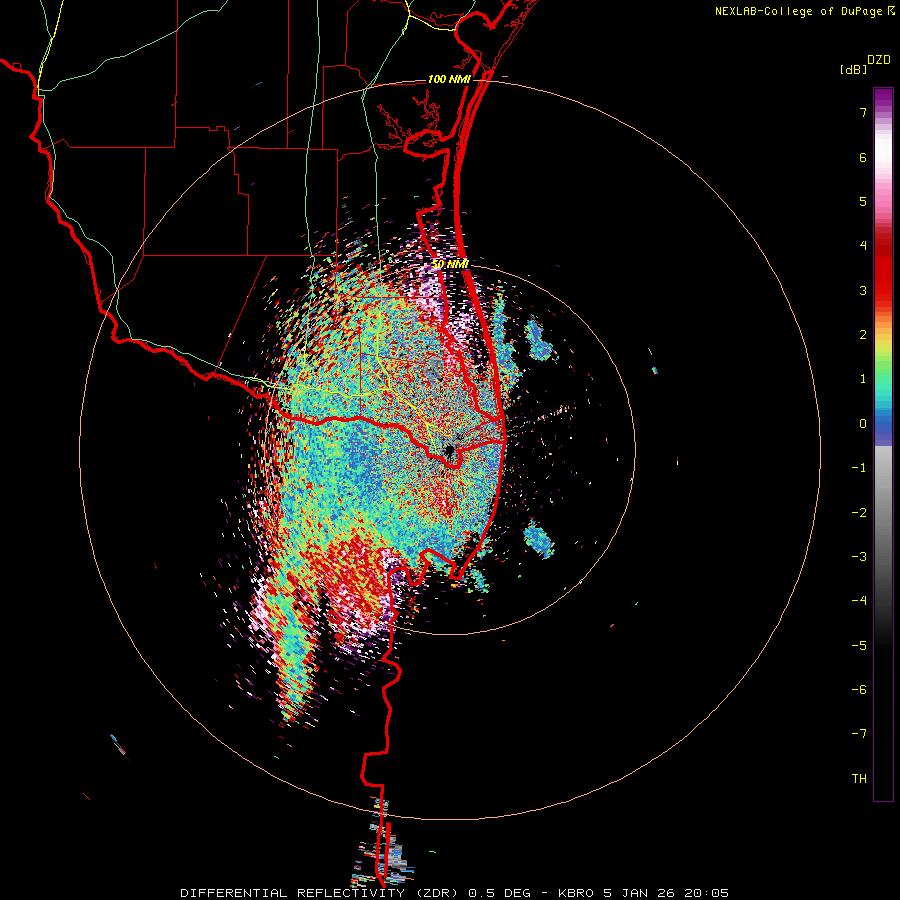Click the TH label on the scale
900x900 pixels.
click(x=859, y=779)
